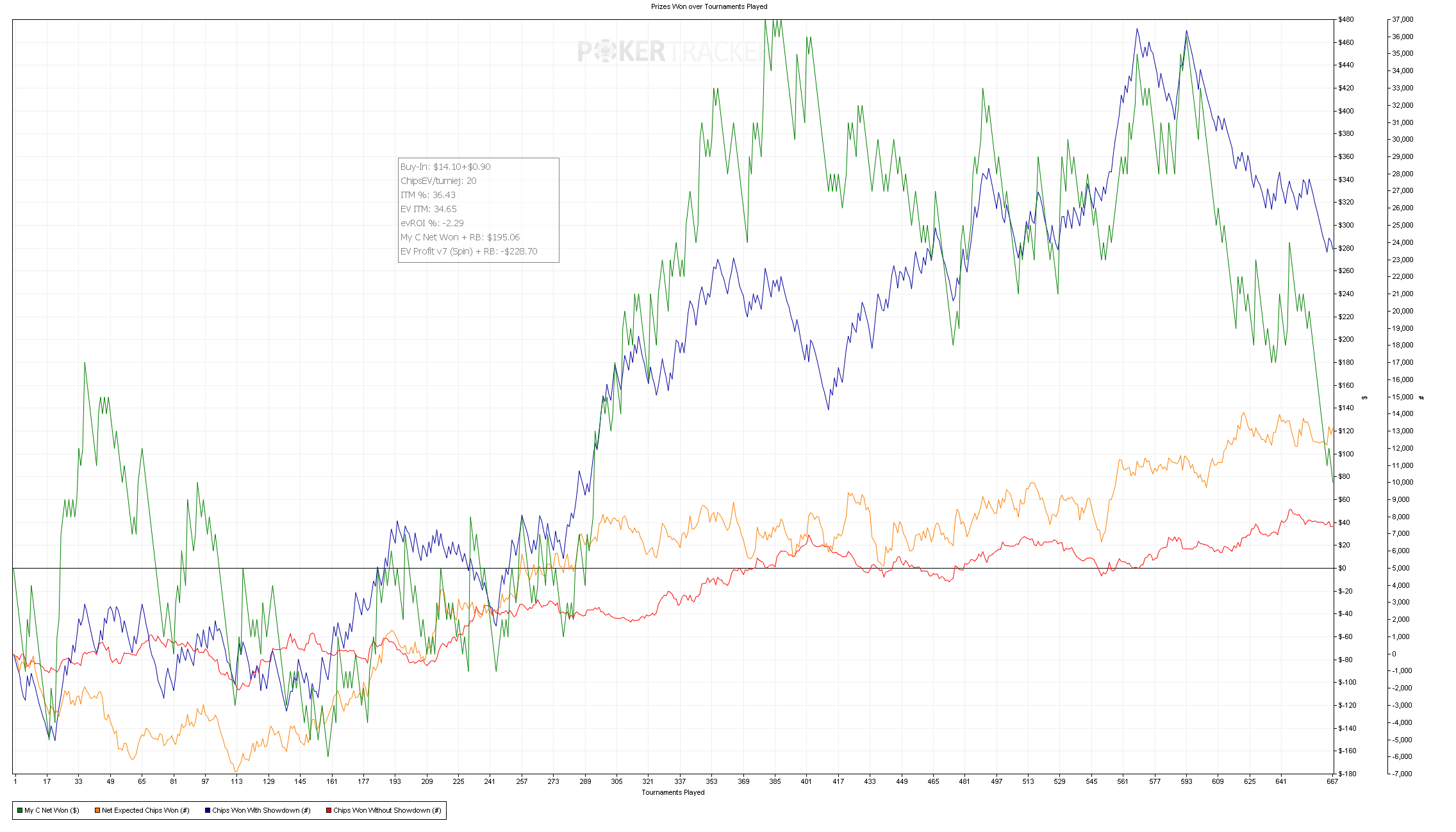Click the "Tournaments Played" x-axis title
The image size is (1456, 832).
pyautogui.click(x=673, y=792)
